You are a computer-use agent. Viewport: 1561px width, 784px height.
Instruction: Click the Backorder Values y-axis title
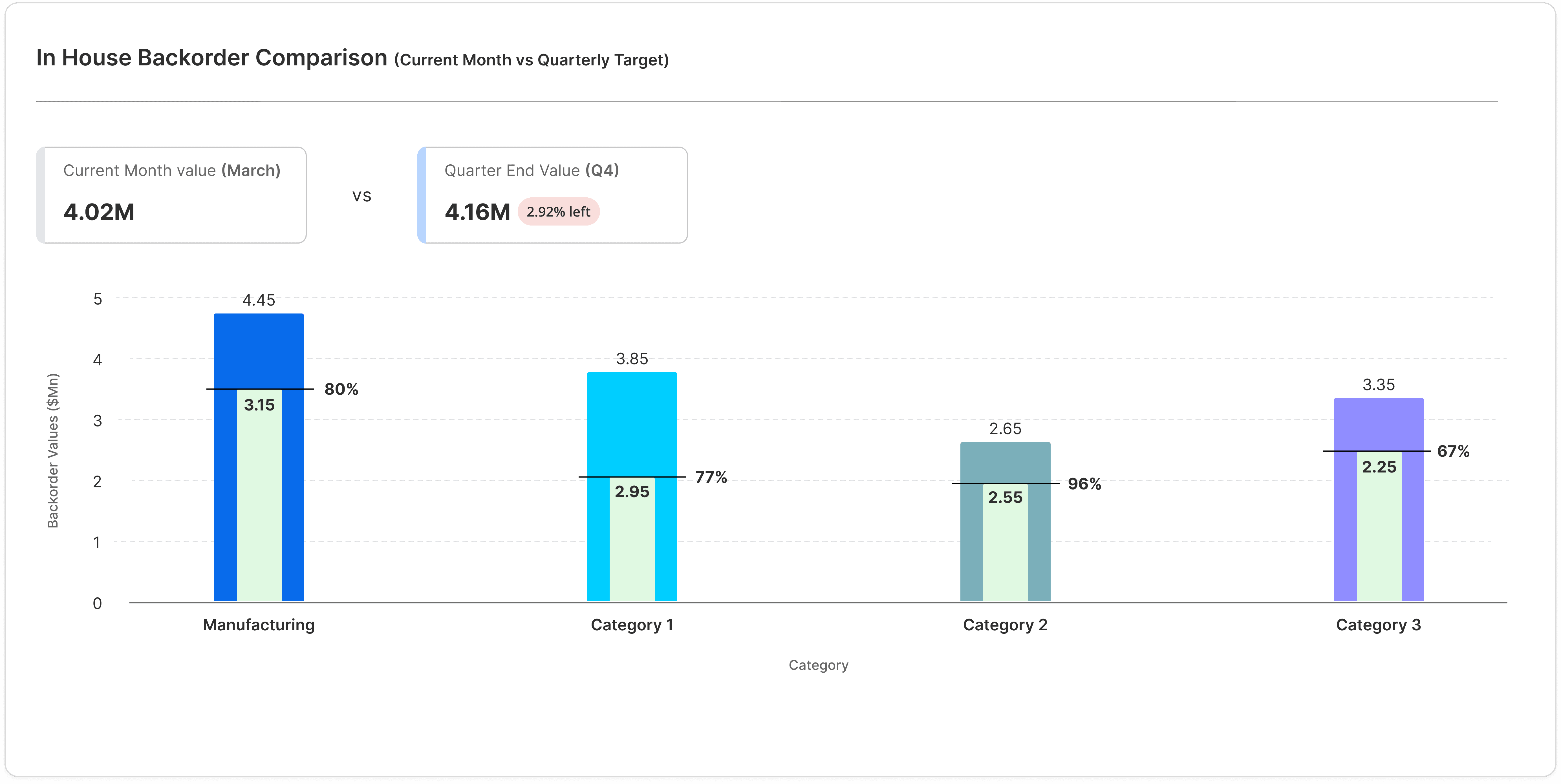point(53,450)
